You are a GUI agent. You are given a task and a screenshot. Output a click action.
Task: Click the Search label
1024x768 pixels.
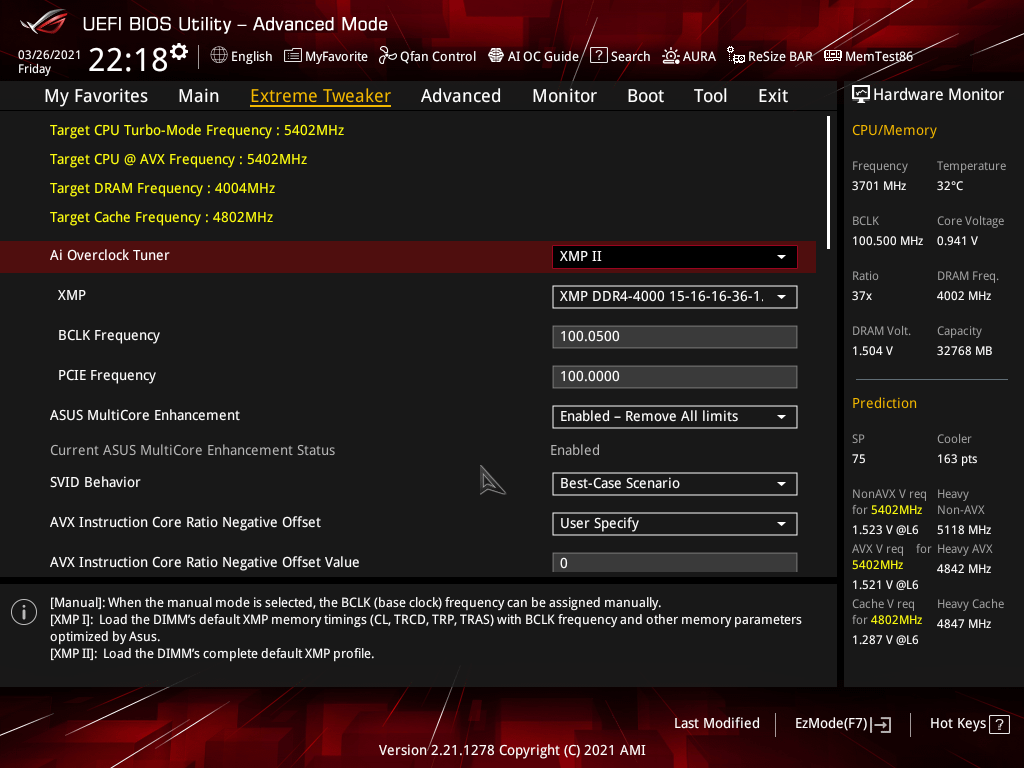[630, 56]
